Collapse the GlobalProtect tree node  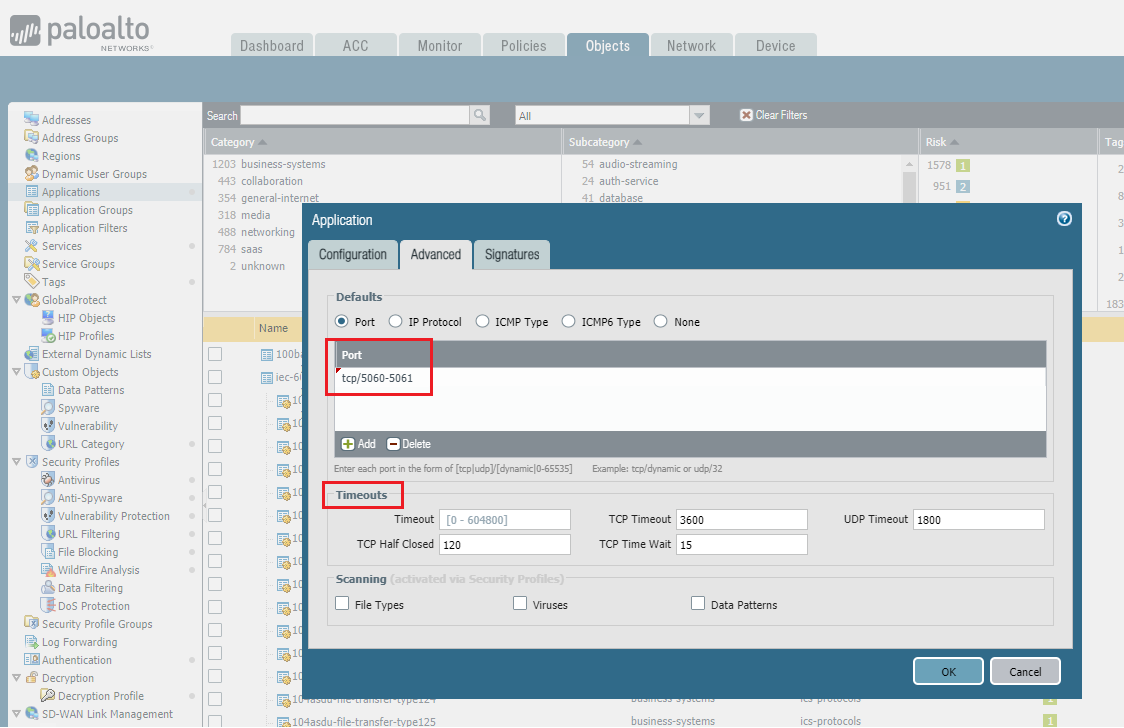16,300
